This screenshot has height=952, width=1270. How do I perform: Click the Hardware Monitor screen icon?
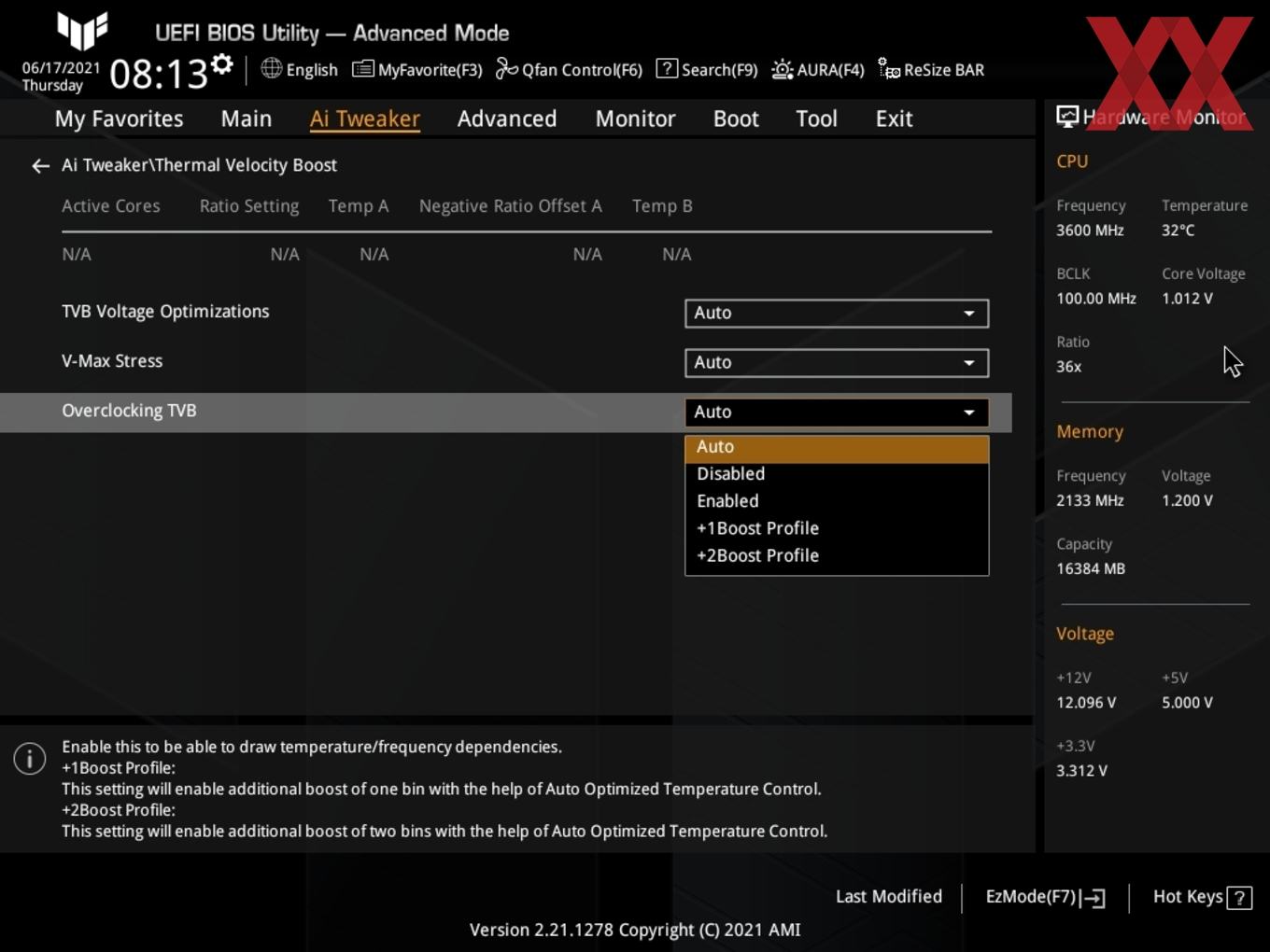point(1067,116)
